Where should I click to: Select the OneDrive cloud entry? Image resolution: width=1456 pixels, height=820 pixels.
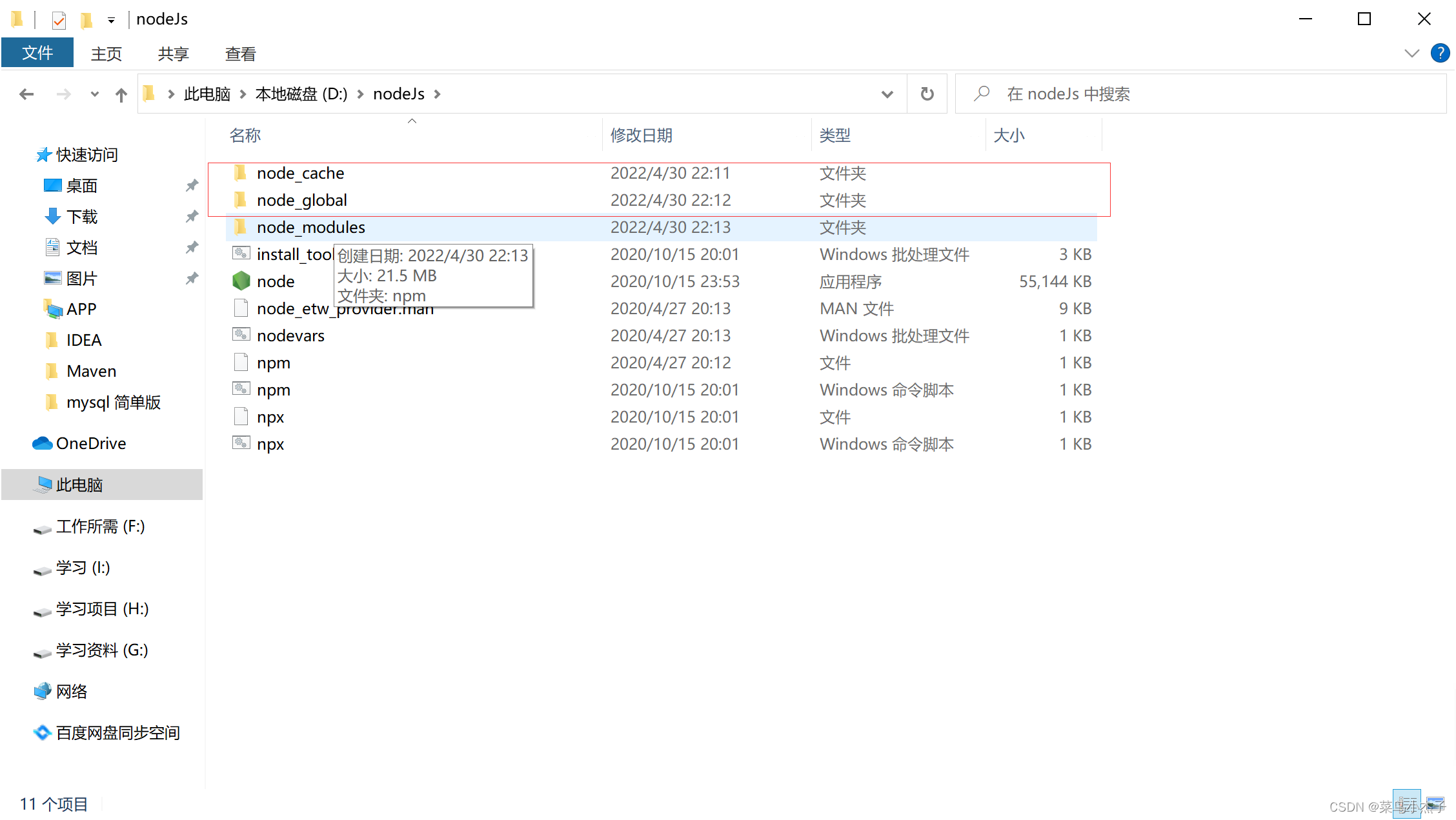pyautogui.click(x=90, y=443)
